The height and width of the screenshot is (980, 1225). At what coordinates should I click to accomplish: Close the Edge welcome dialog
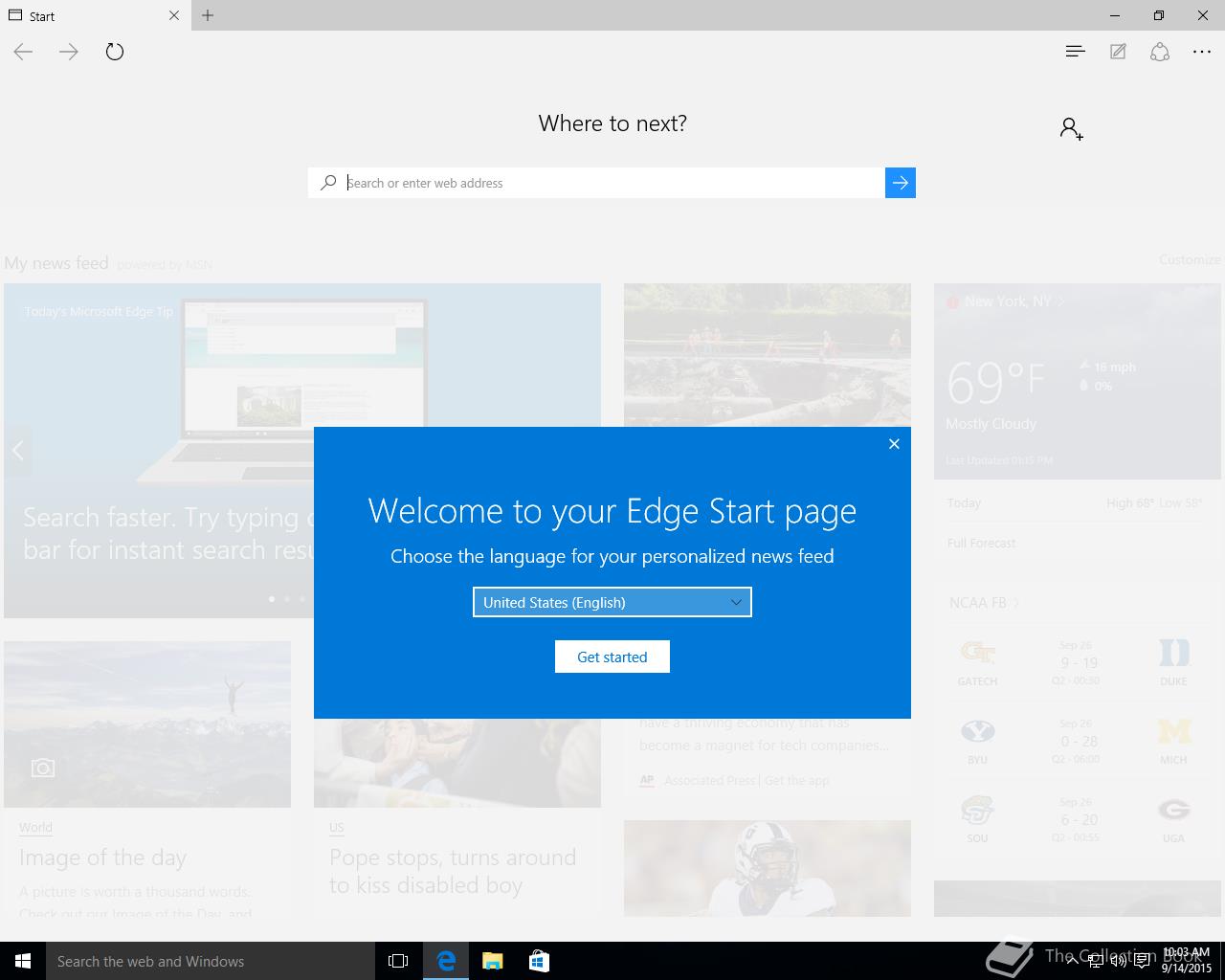tap(894, 444)
